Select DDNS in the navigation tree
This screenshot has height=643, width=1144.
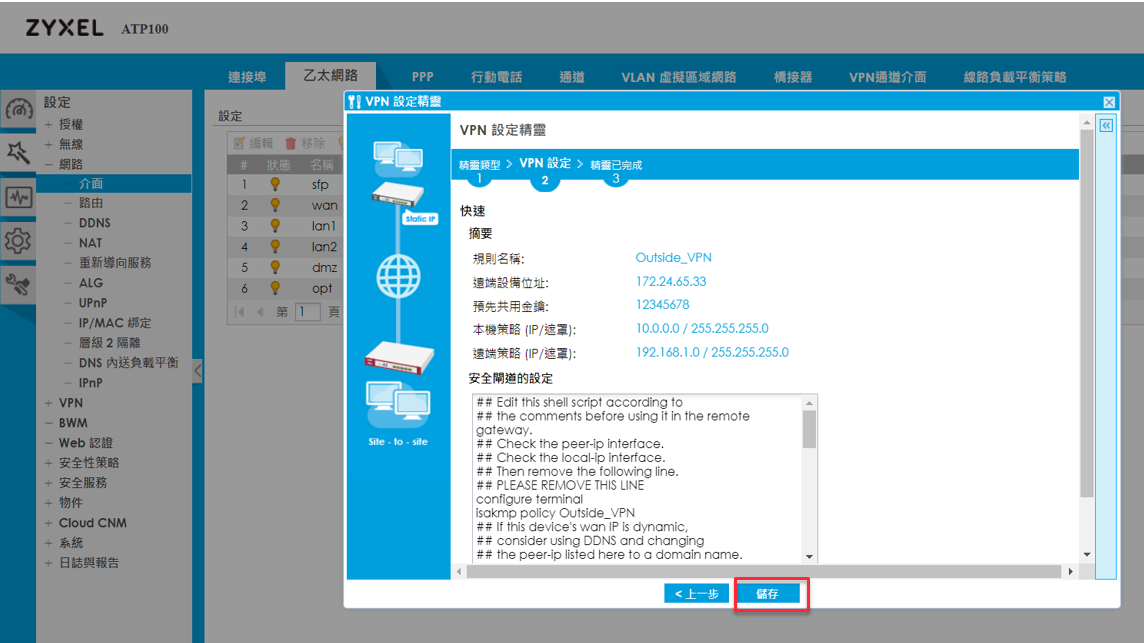pyautogui.click(x=95, y=223)
